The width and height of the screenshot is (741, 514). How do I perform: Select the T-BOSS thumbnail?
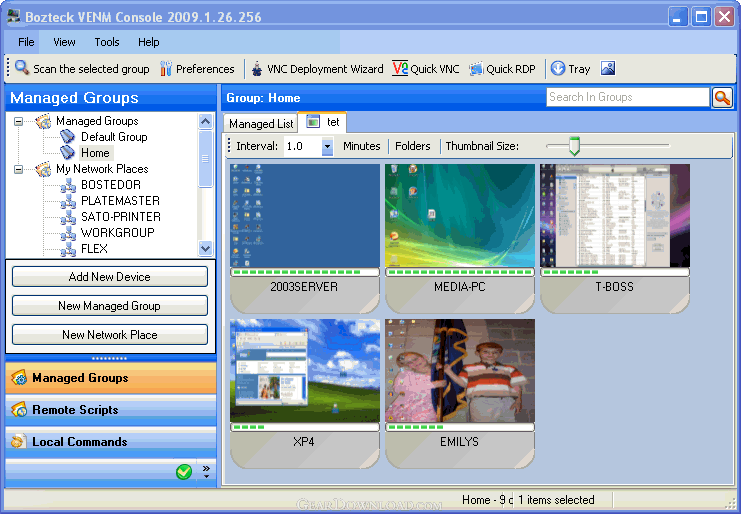(615, 238)
